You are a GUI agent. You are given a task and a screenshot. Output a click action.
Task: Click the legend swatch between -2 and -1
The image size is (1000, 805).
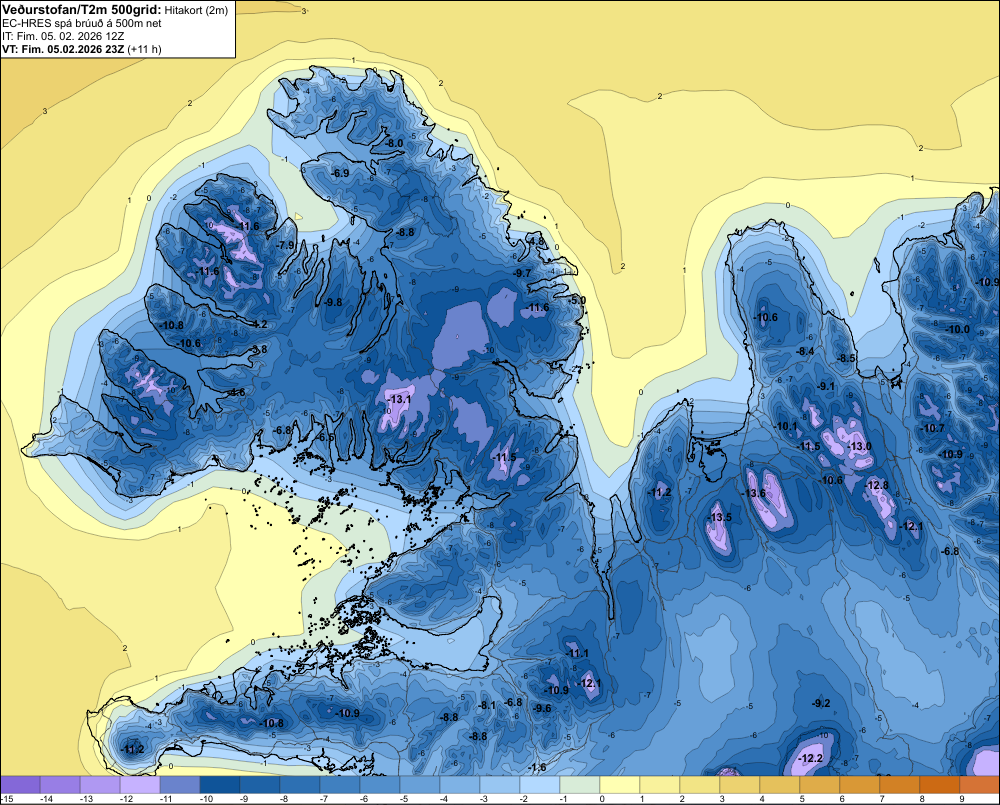point(540,784)
